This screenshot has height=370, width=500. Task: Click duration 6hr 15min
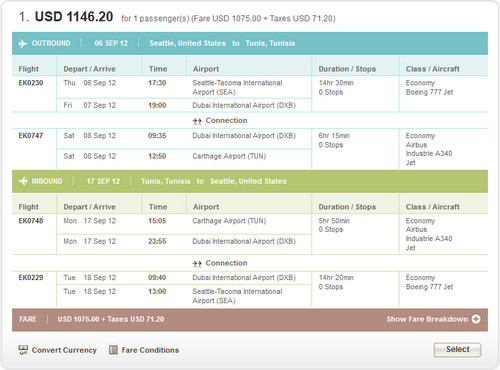click(334, 135)
